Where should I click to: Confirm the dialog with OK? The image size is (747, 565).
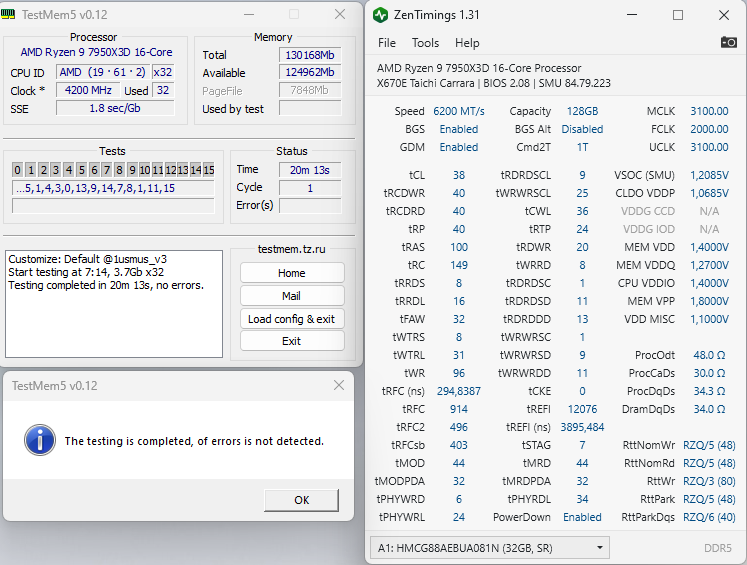[x=302, y=500]
